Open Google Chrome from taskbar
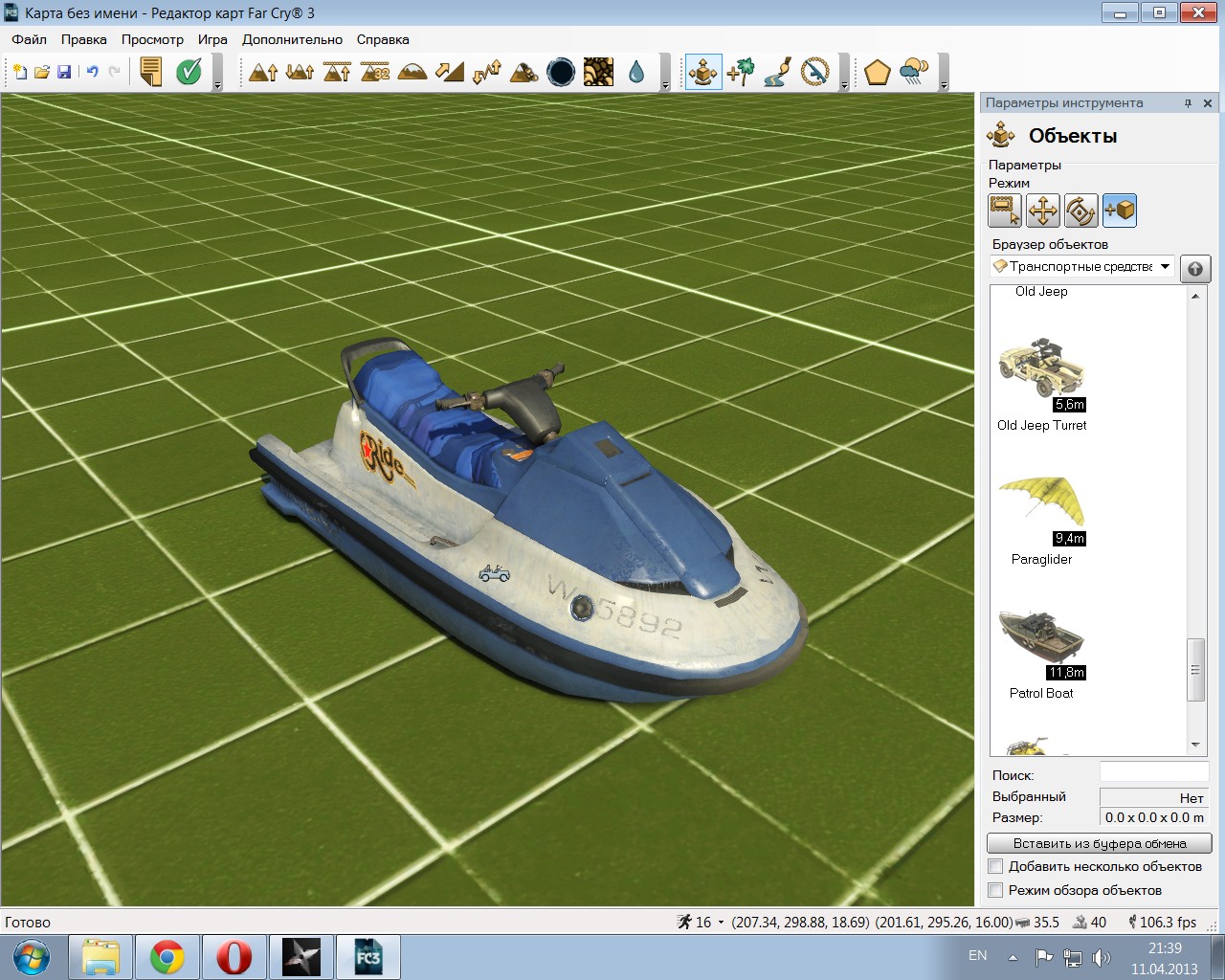The image size is (1225, 980). (x=167, y=956)
